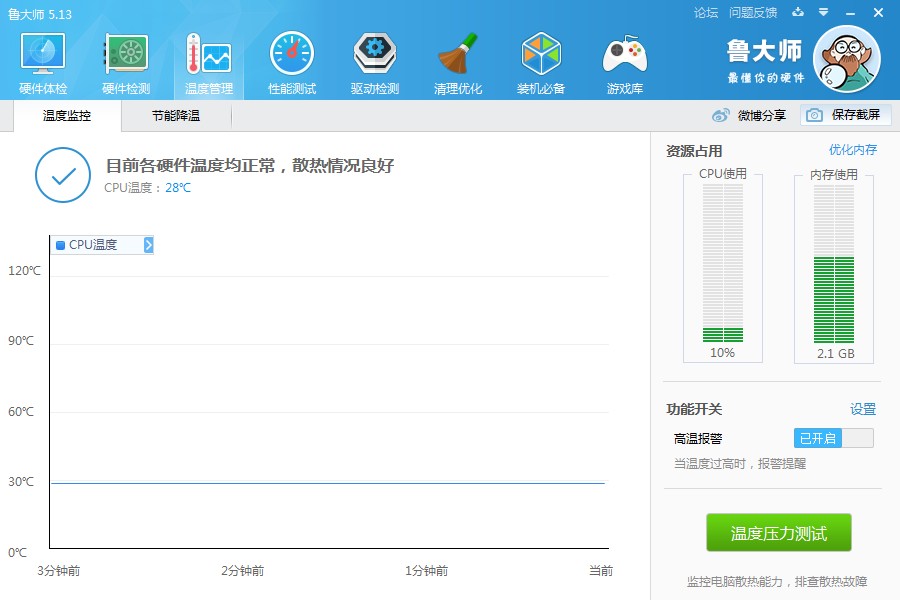Click the 10% CPU usage value

tap(722, 353)
